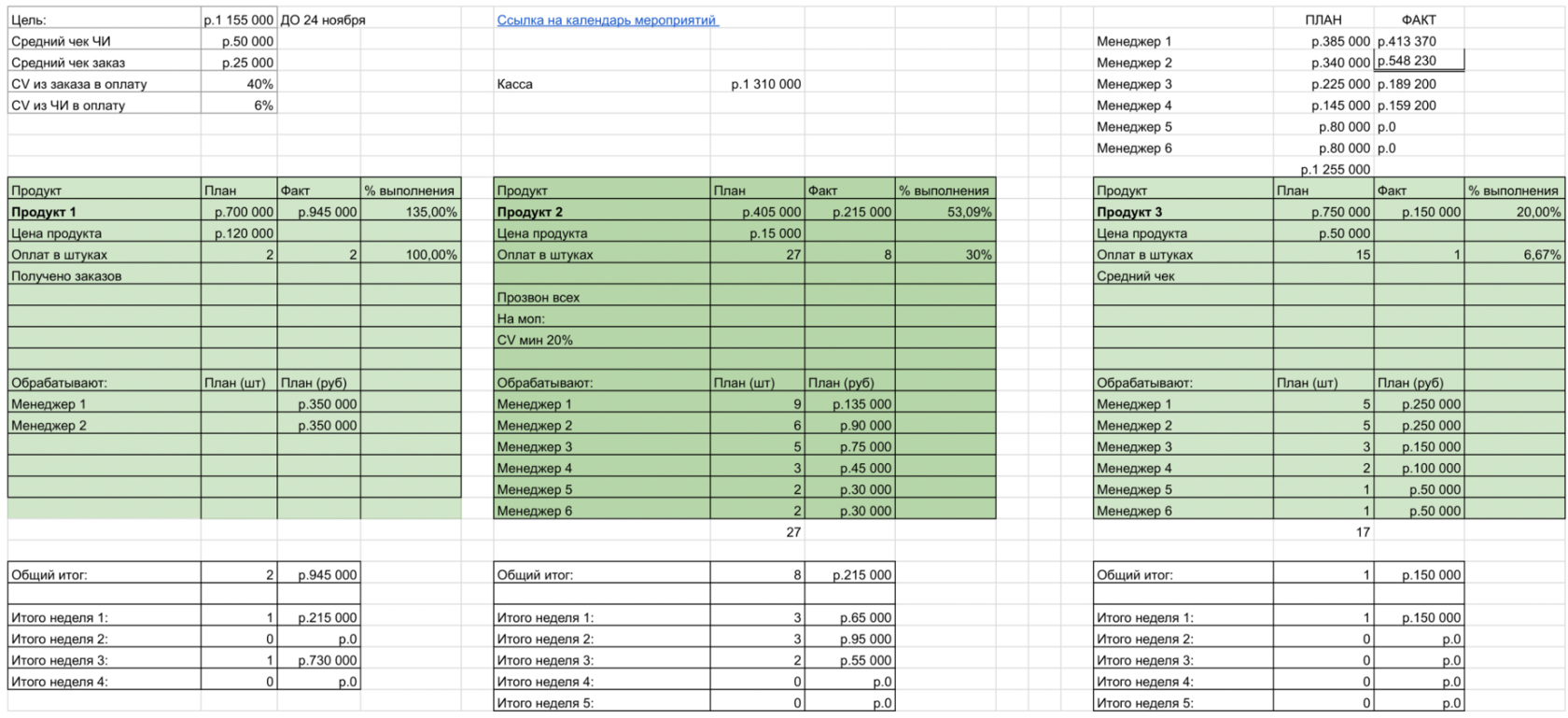
Task: Open the 'Ссылка на календарь мероприятий' link
Action: [608, 20]
